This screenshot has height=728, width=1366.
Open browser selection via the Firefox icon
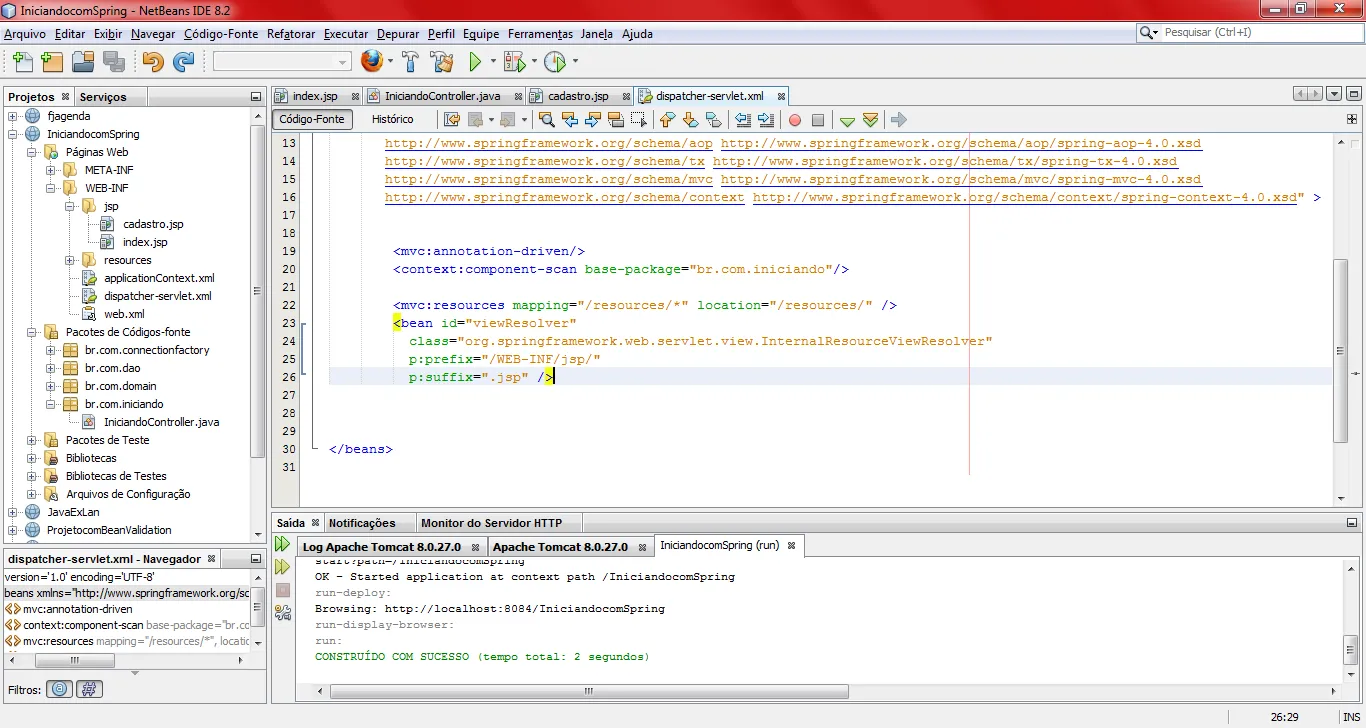pyautogui.click(x=371, y=62)
